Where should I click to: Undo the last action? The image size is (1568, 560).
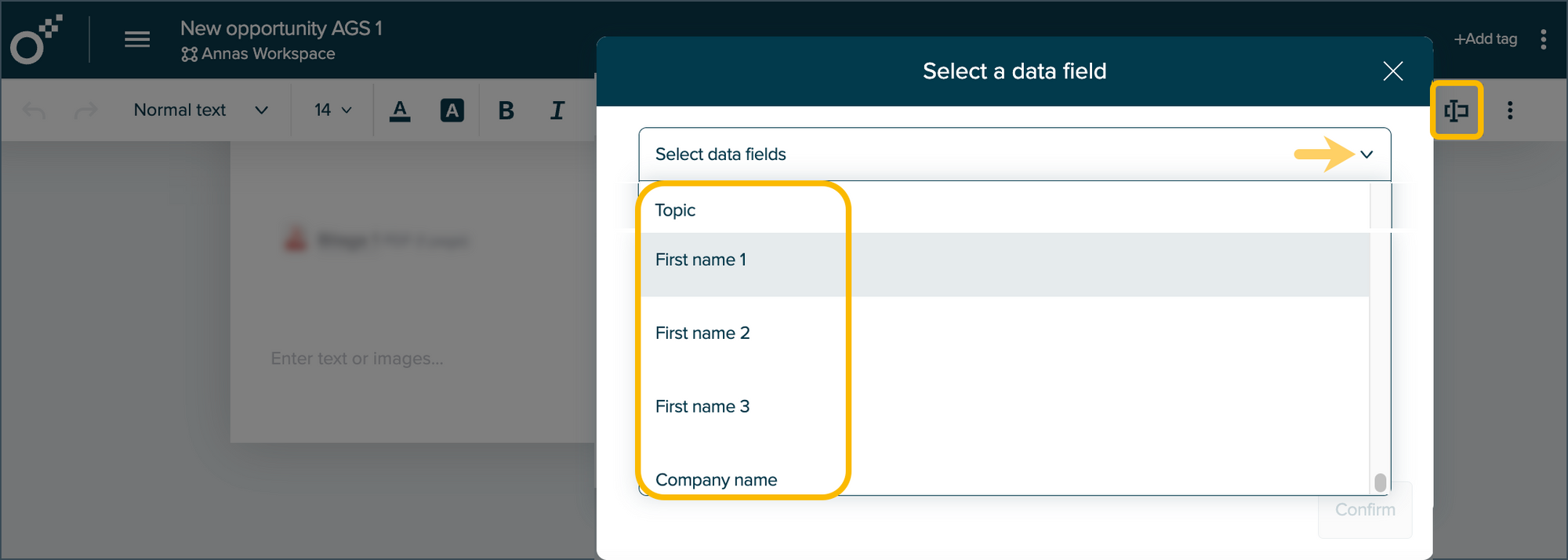click(x=34, y=111)
